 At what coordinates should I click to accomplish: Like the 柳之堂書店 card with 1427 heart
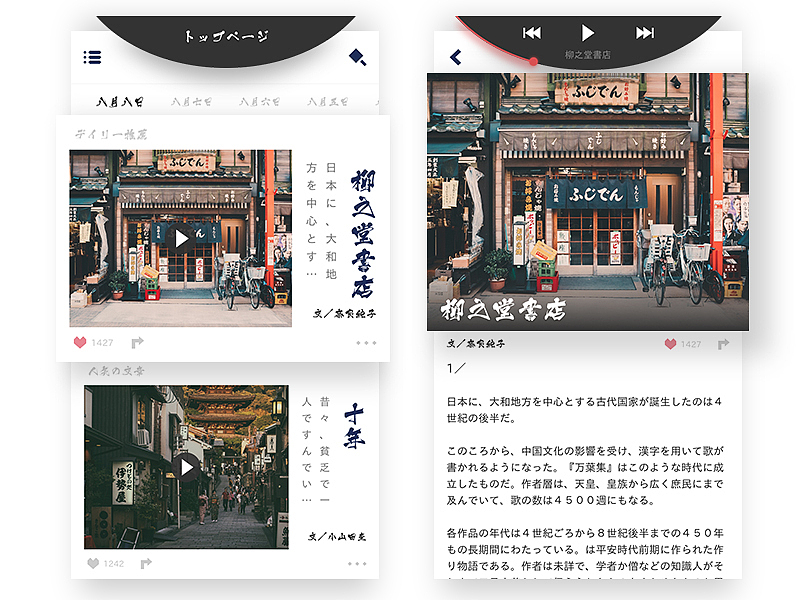coord(80,342)
